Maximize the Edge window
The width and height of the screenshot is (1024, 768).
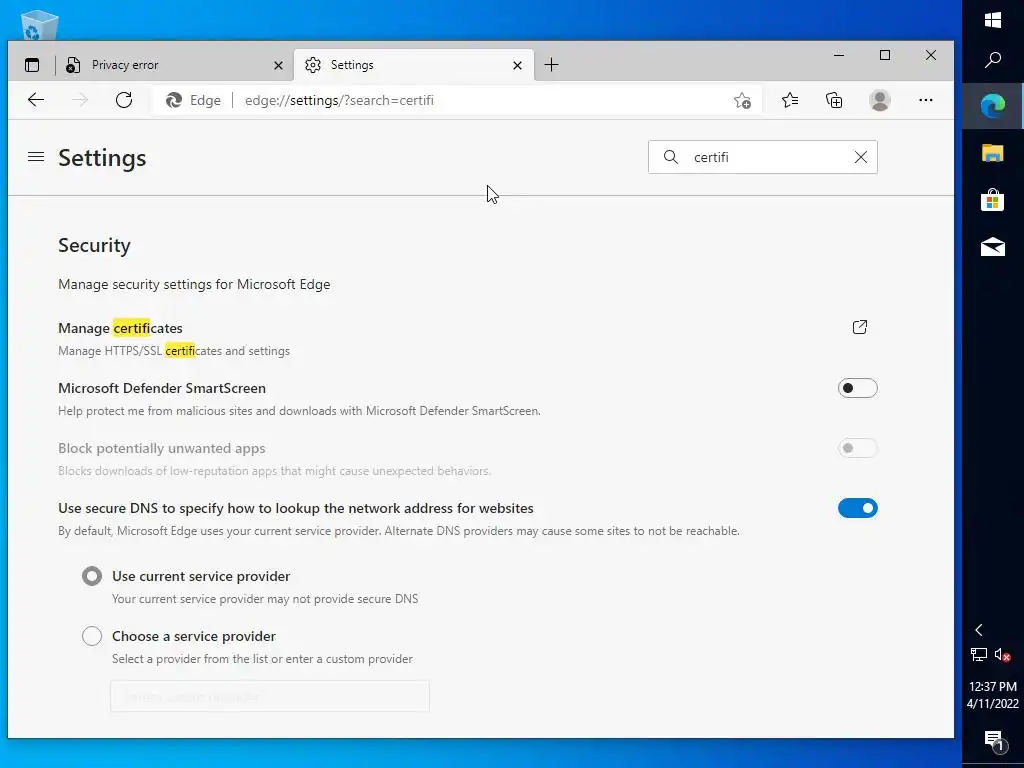pyautogui.click(x=885, y=56)
